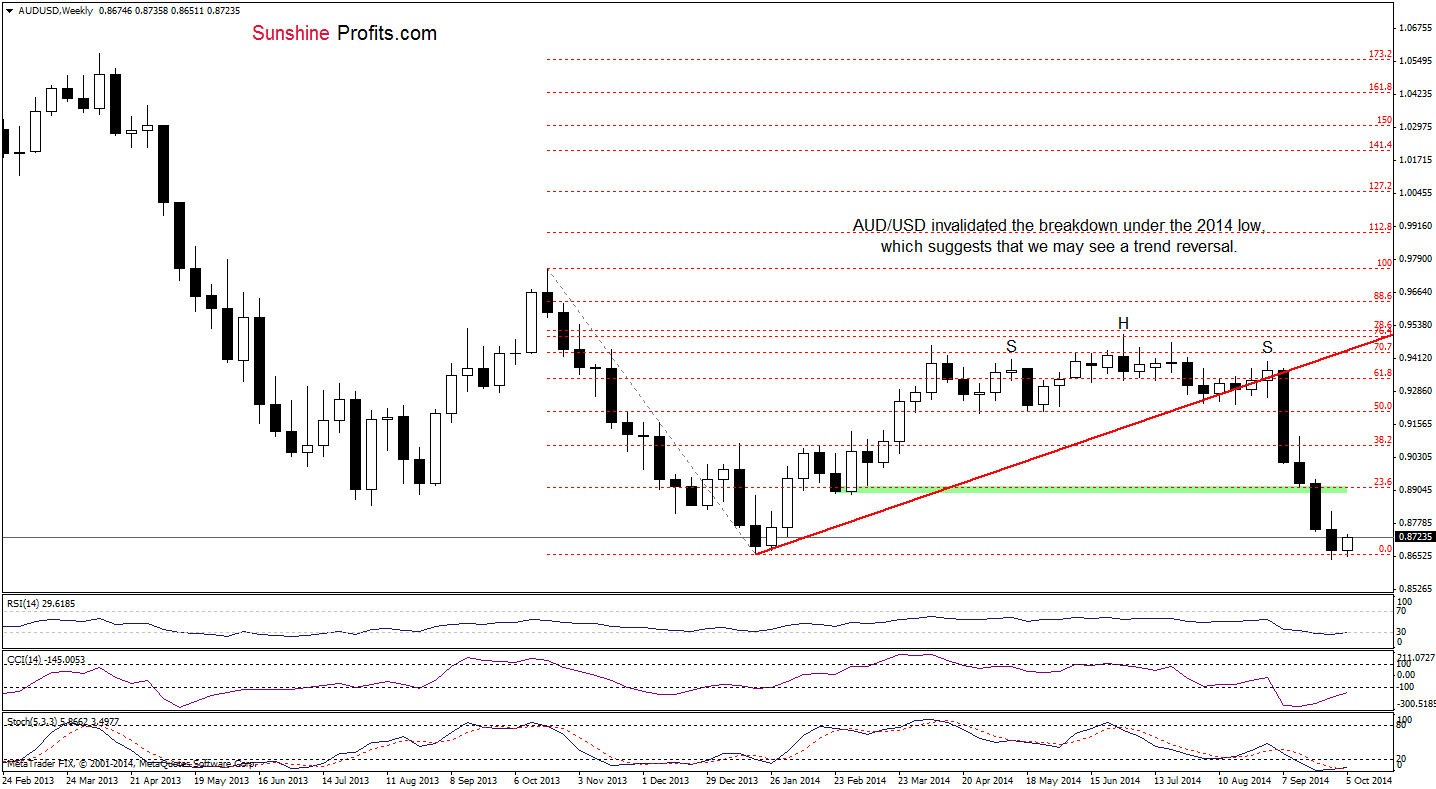Click the 16 Jun 2013 date label
The height and width of the screenshot is (789, 1436).
point(284,779)
